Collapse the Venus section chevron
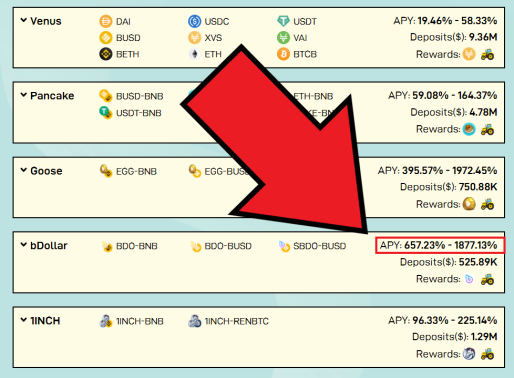 [x=23, y=20]
